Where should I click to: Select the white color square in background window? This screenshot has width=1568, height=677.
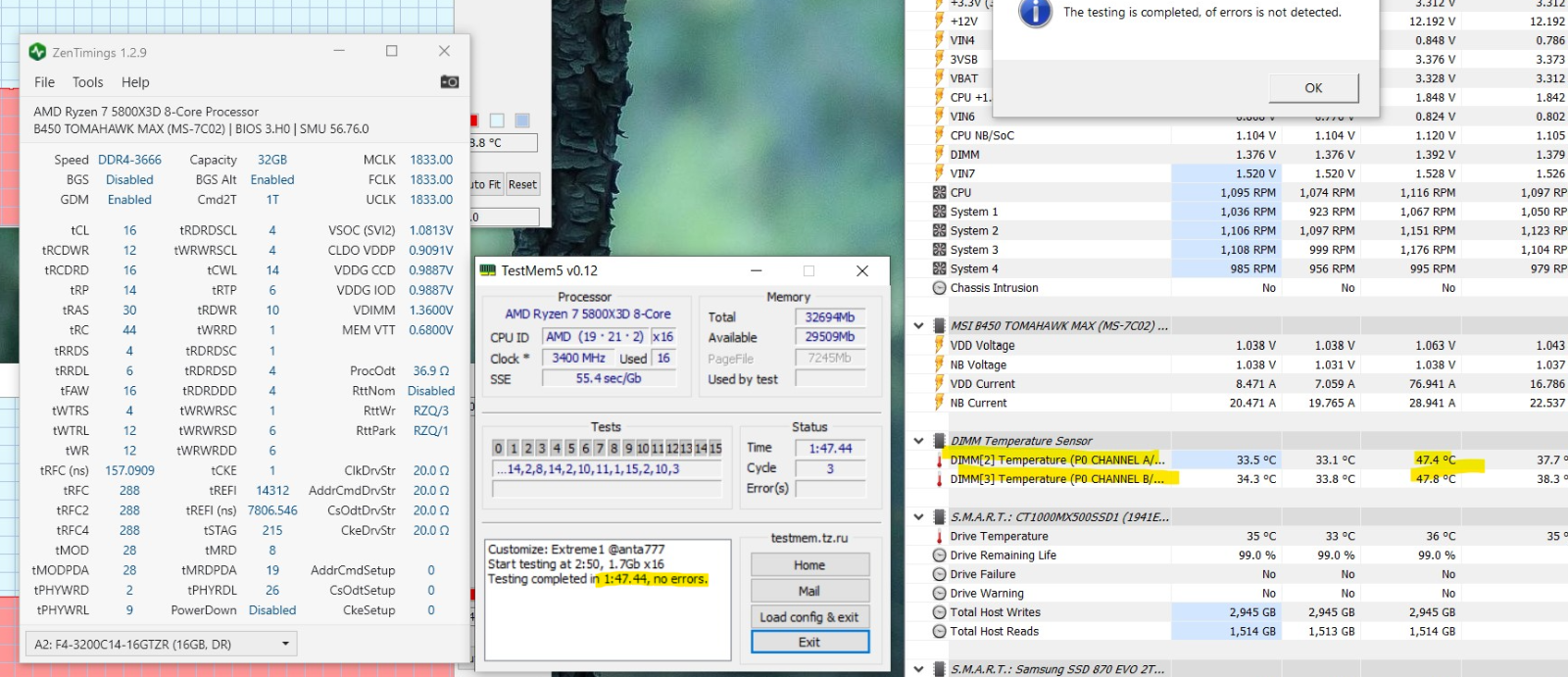497,121
